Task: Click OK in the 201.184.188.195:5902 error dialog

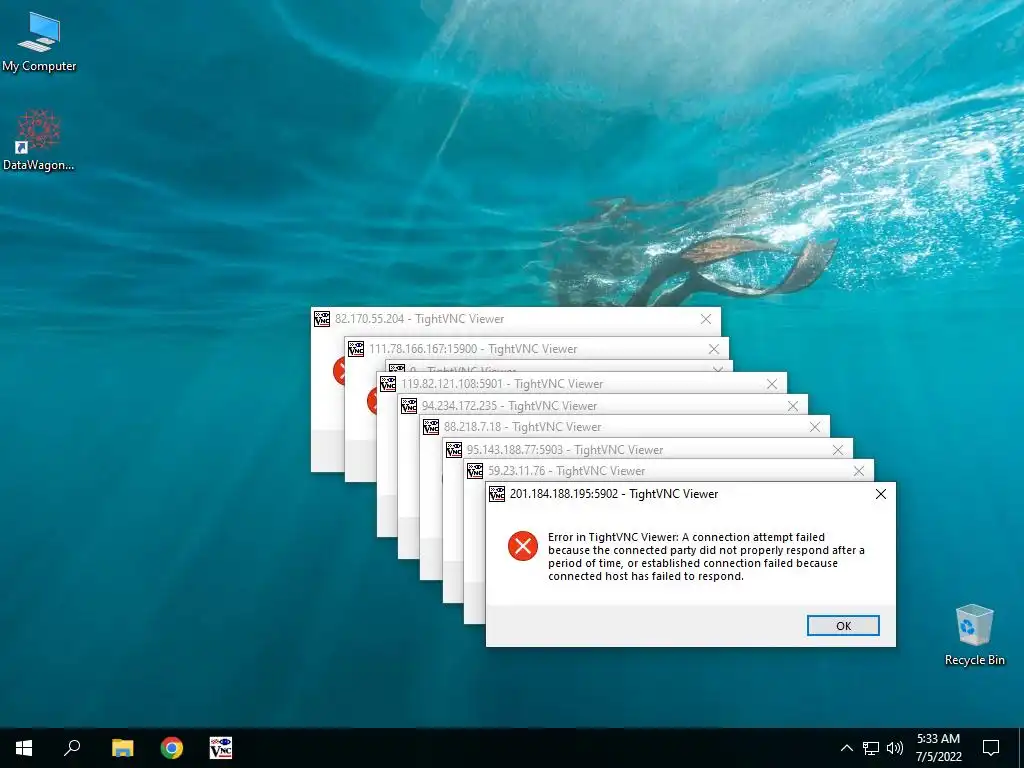Action: click(843, 626)
